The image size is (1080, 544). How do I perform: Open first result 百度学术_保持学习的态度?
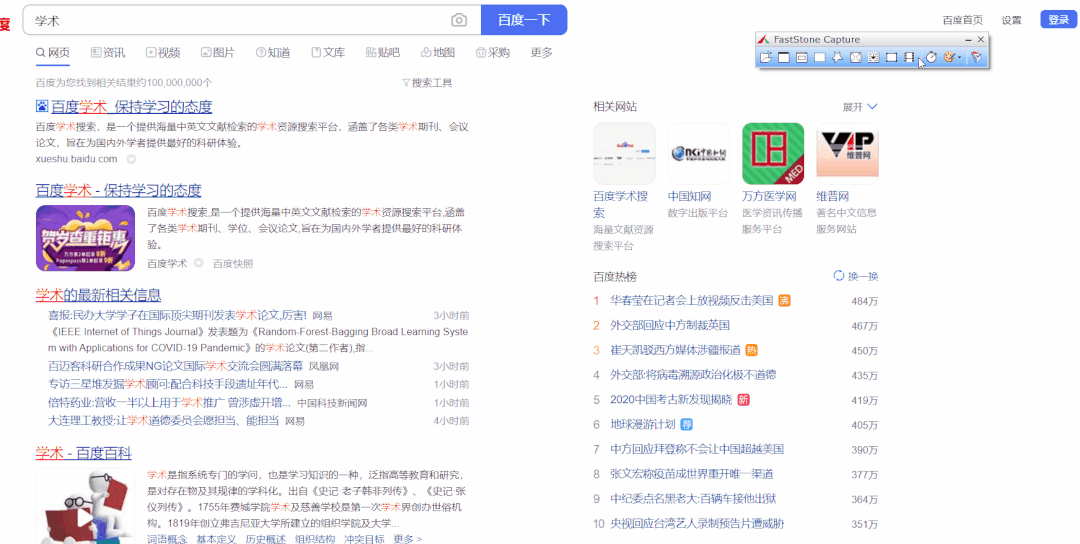[132, 106]
